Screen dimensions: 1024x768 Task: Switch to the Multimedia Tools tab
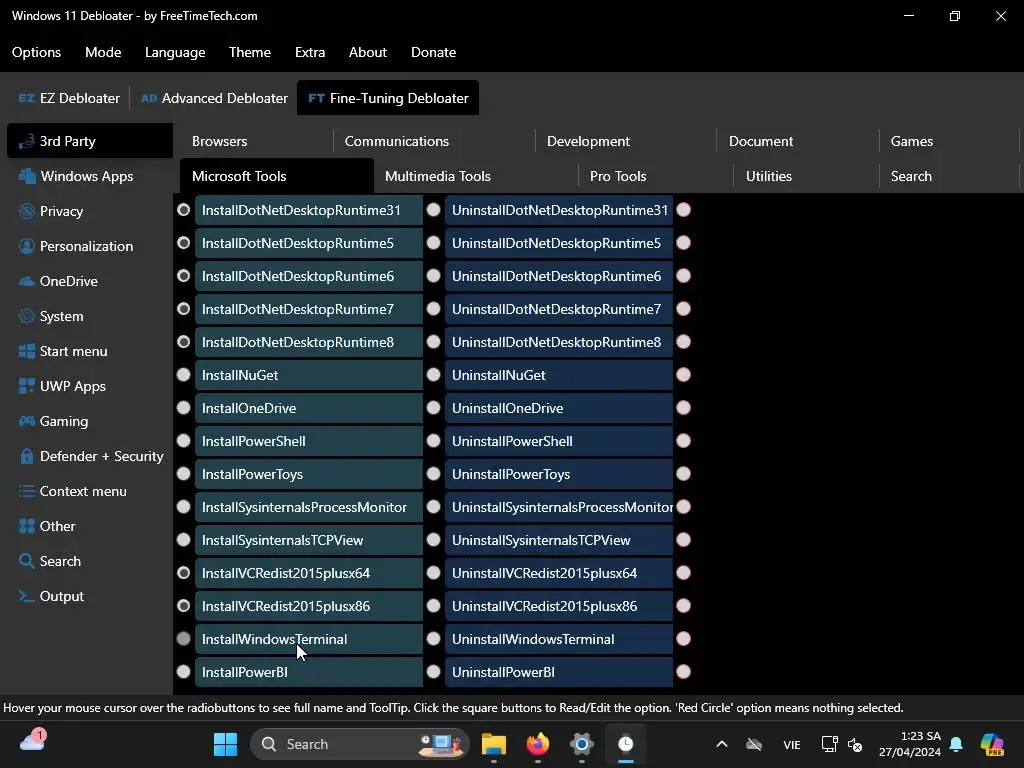tap(476, 176)
